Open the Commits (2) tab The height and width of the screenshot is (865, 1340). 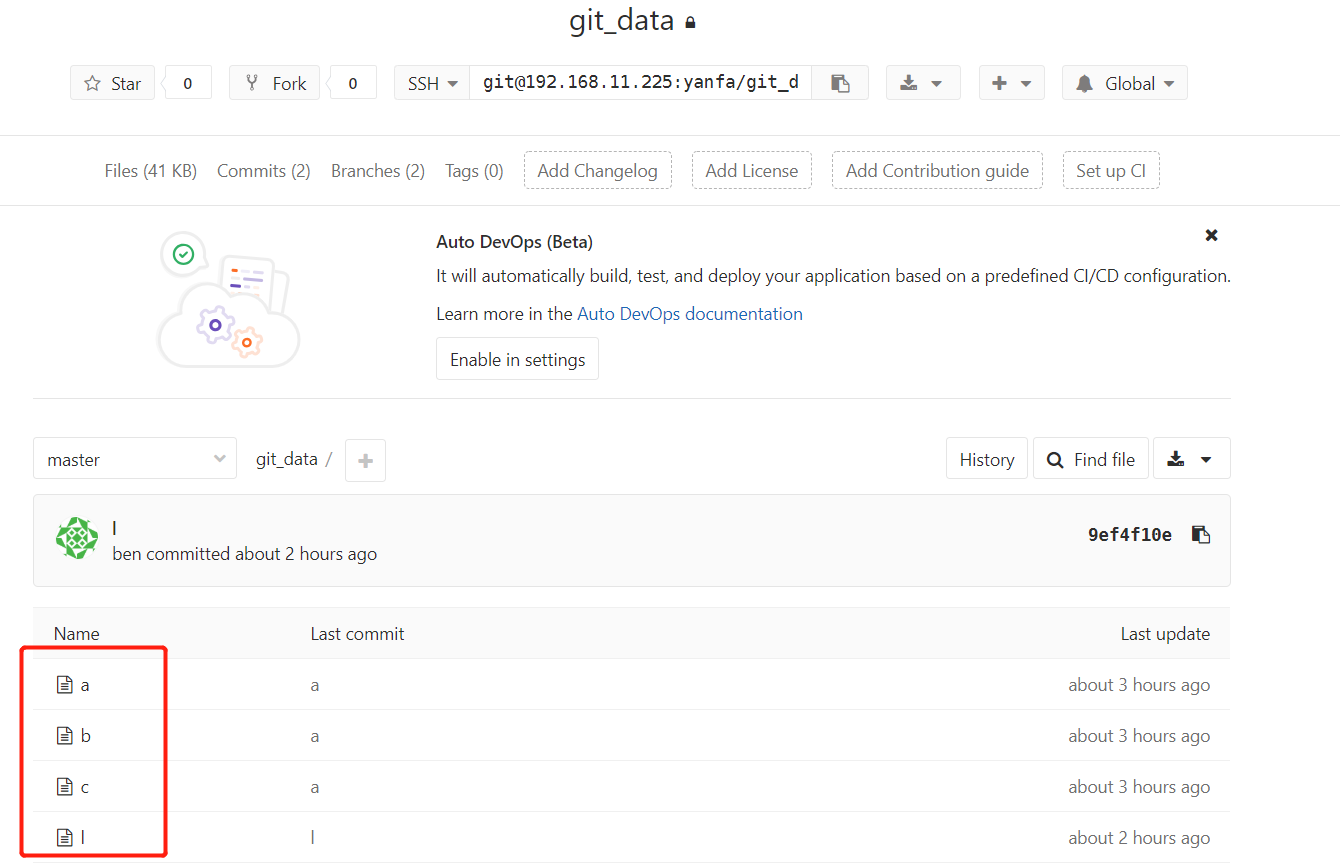tap(264, 171)
